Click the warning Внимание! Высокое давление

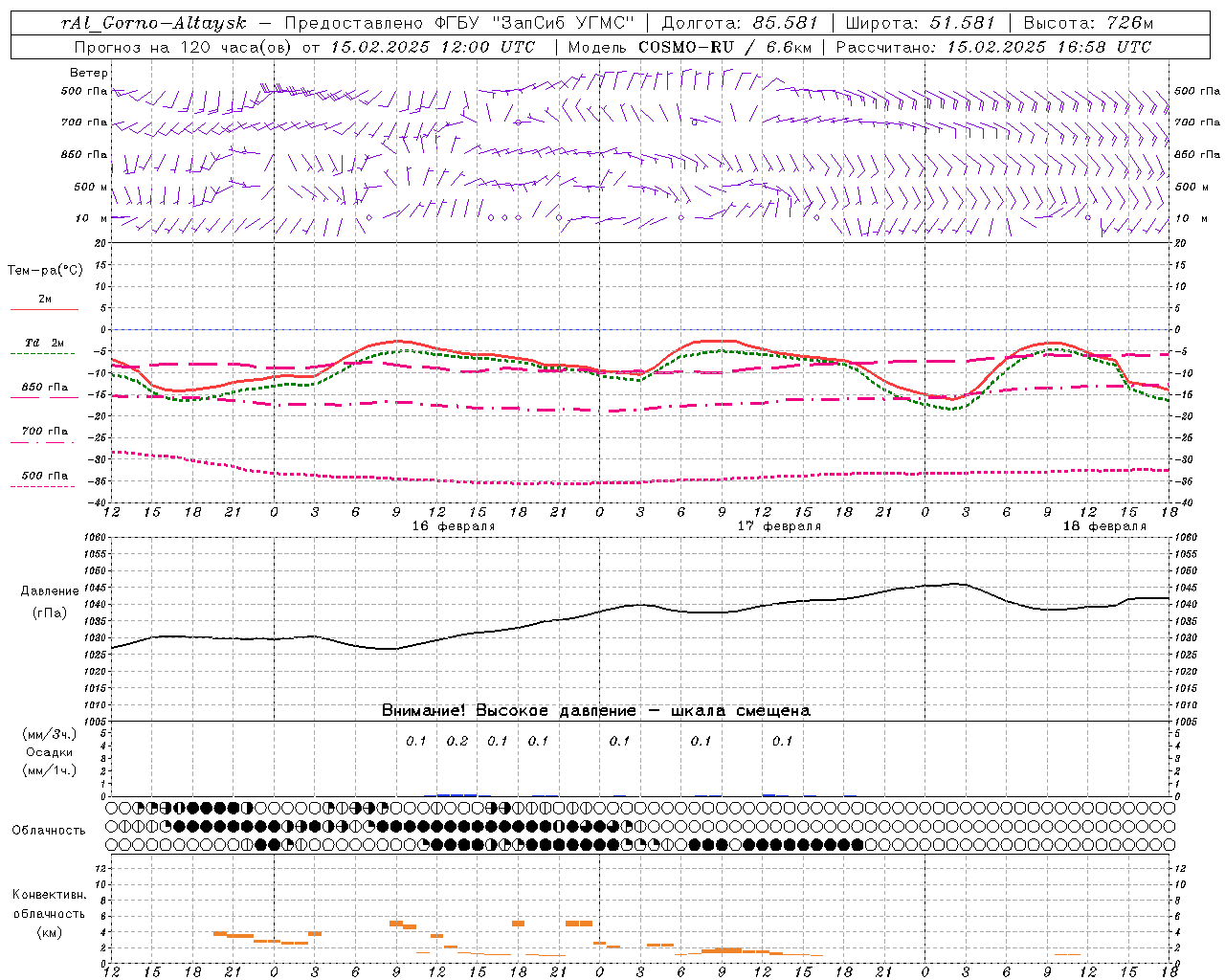pyautogui.click(x=508, y=711)
